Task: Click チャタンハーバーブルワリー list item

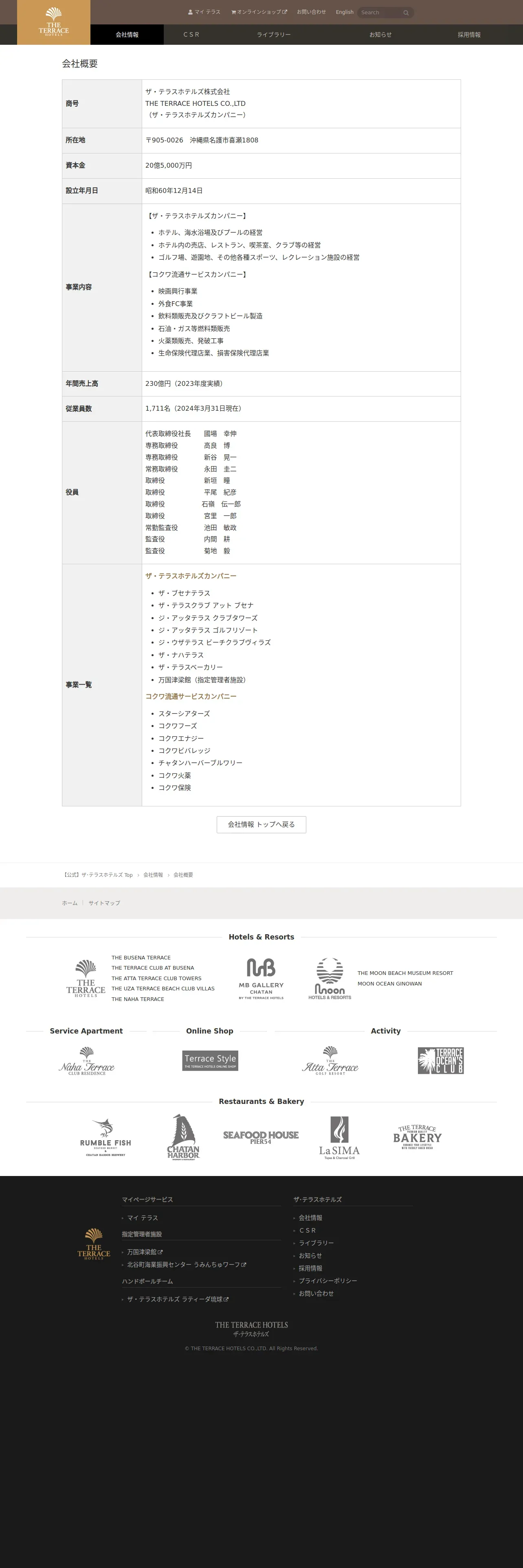Action: pos(200,763)
